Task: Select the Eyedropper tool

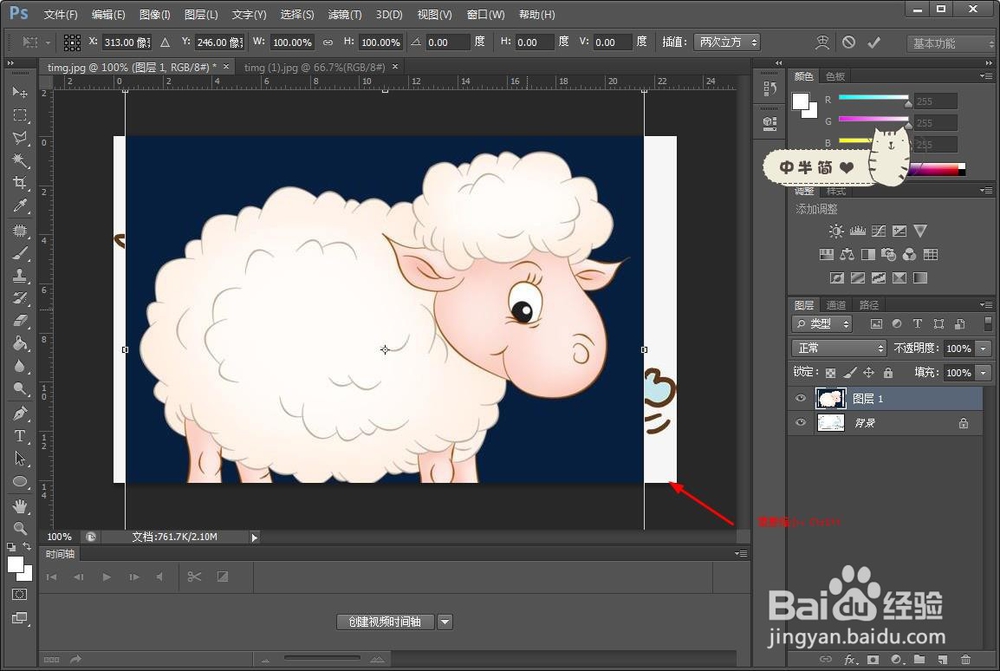Action: (20, 205)
